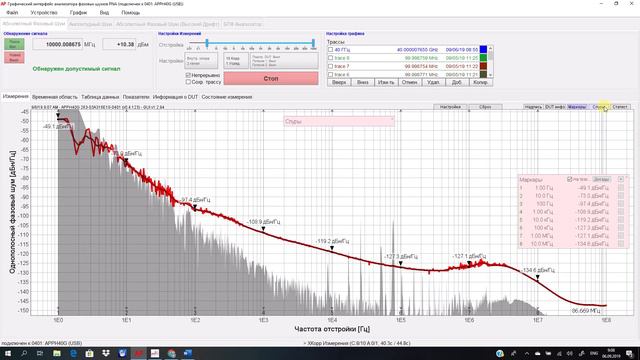Click left handle of Отстройка slider
This screenshot has height=360, width=640.
tap(207, 43)
